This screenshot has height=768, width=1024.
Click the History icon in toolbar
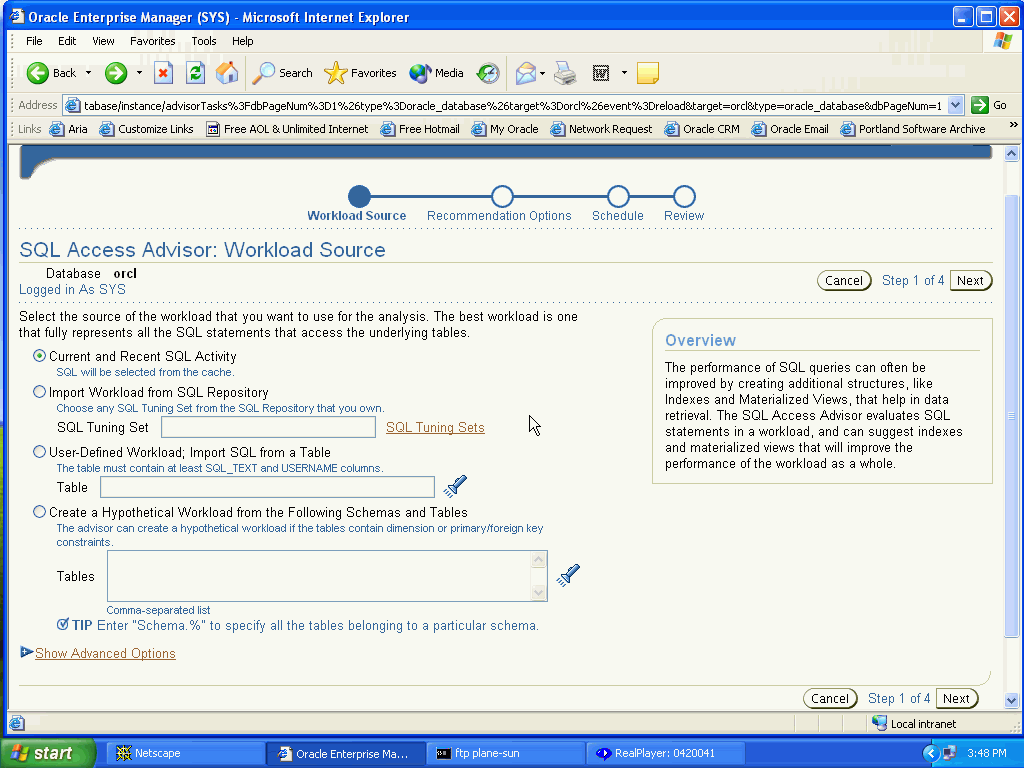(x=488, y=73)
